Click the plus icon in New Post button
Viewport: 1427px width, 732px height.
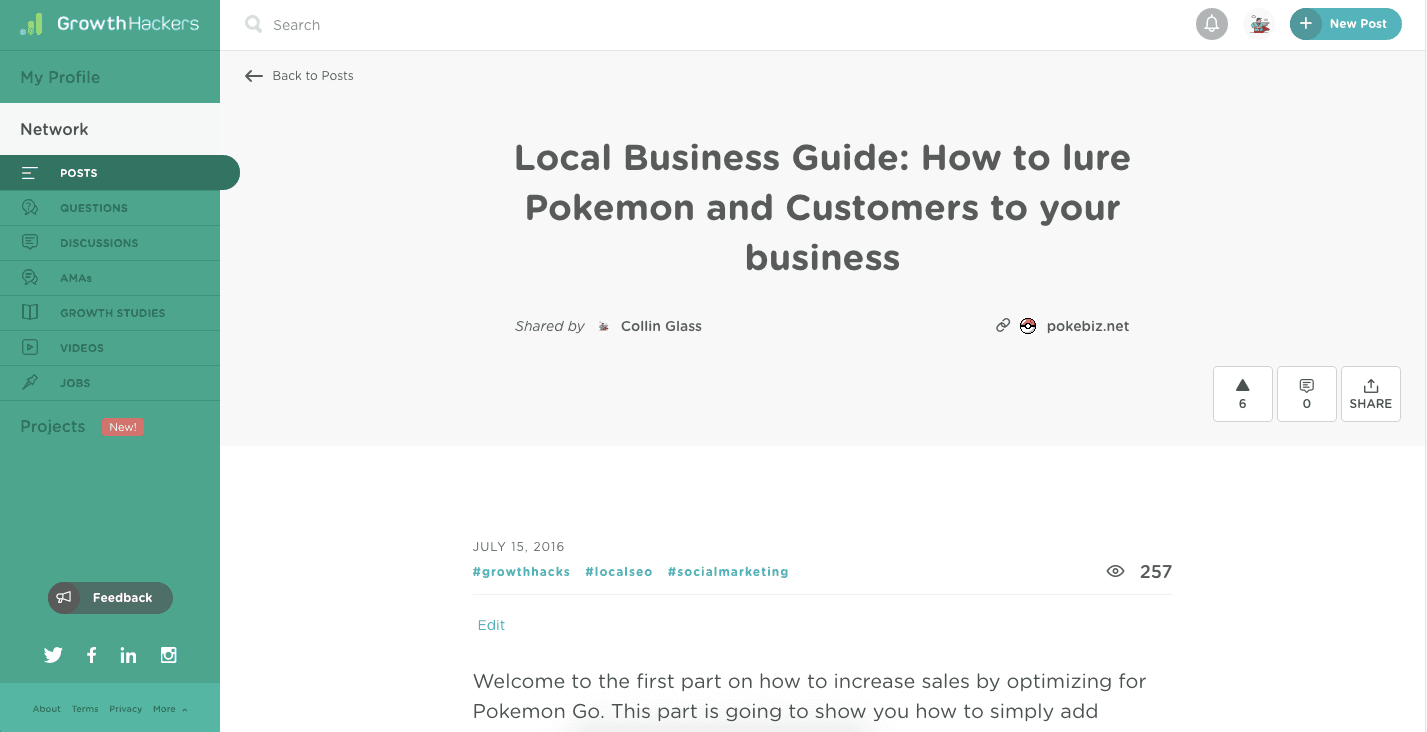tap(1306, 24)
